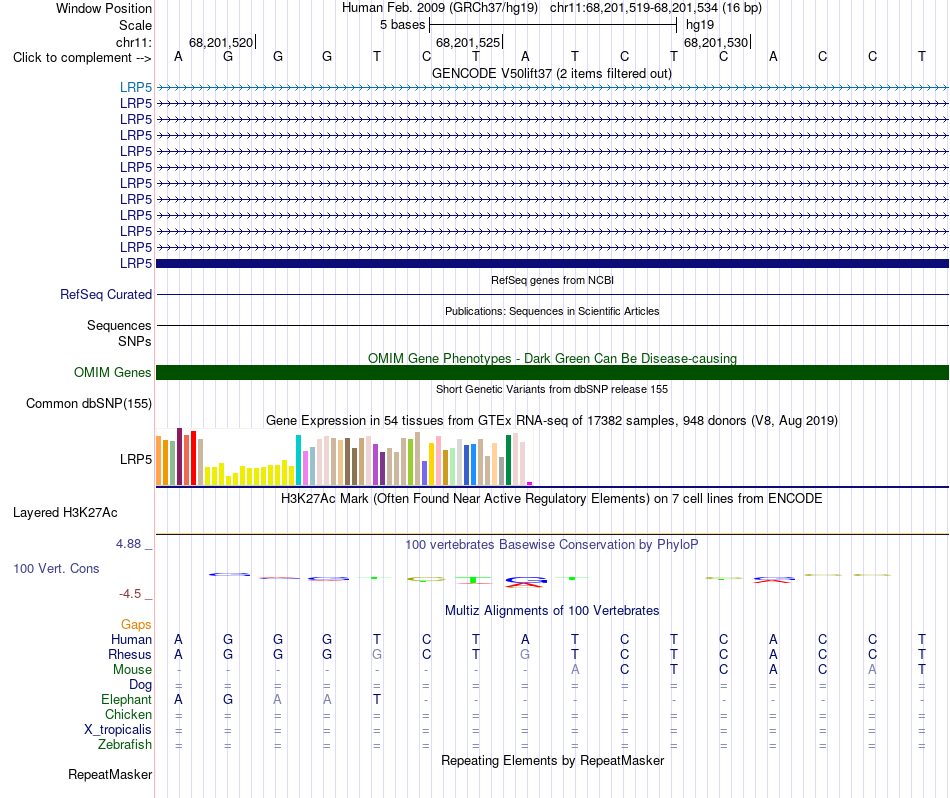
Task: Open the GENCODE V50lift37 track title
Action: (552, 74)
